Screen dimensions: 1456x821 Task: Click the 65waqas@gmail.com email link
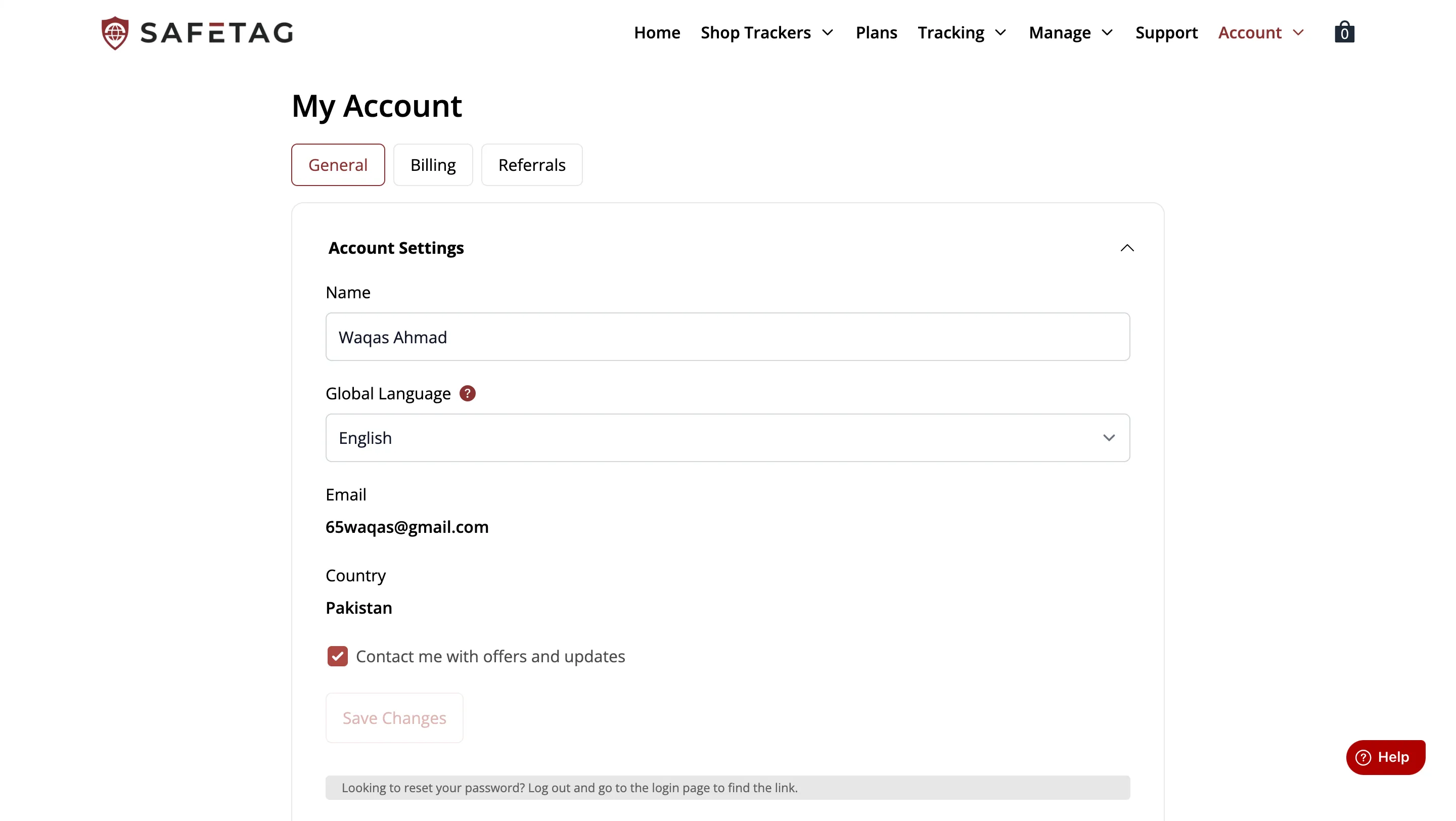point(406,527)
